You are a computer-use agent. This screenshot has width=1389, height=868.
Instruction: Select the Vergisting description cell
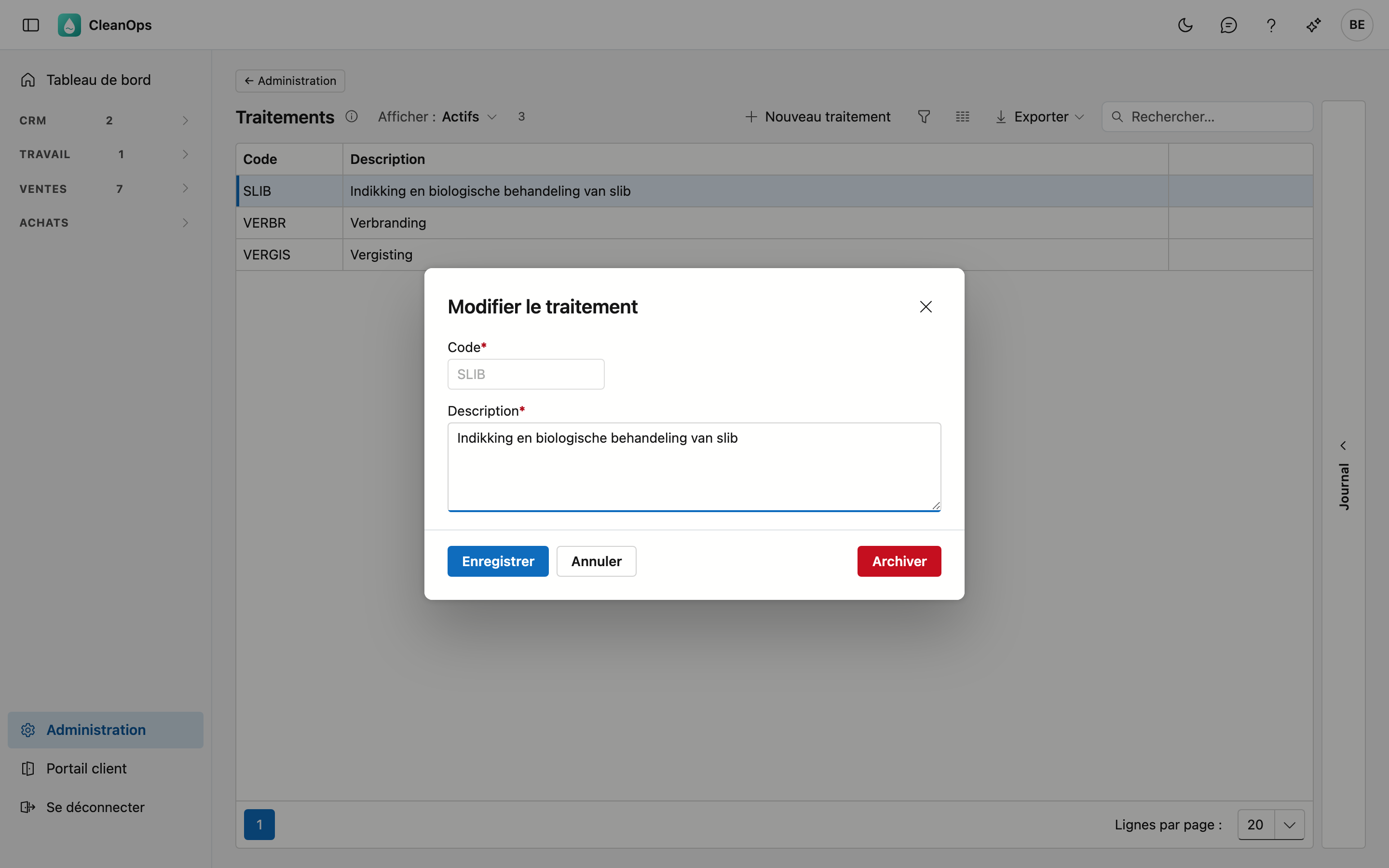755,254
